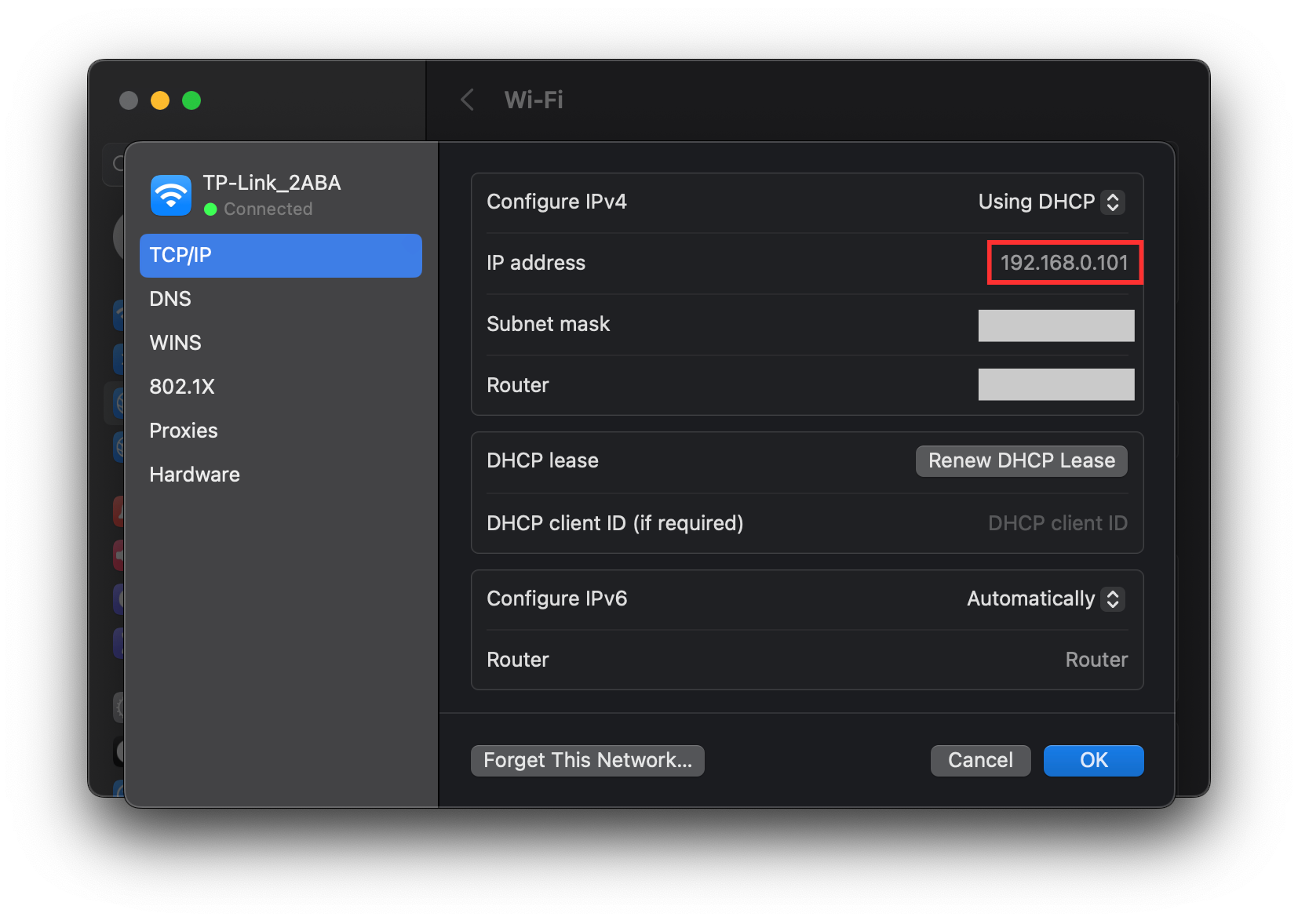Focus the DHCP client ID field
This screenshot has width=1298, height=924.
[x=1056, y=523]
